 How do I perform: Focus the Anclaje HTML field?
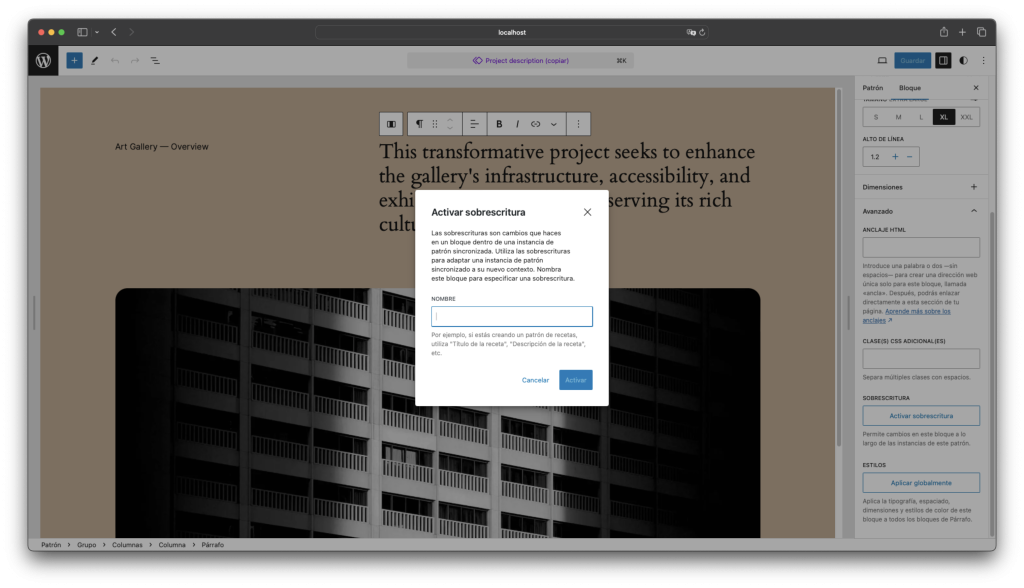click(x=921, y=248)
